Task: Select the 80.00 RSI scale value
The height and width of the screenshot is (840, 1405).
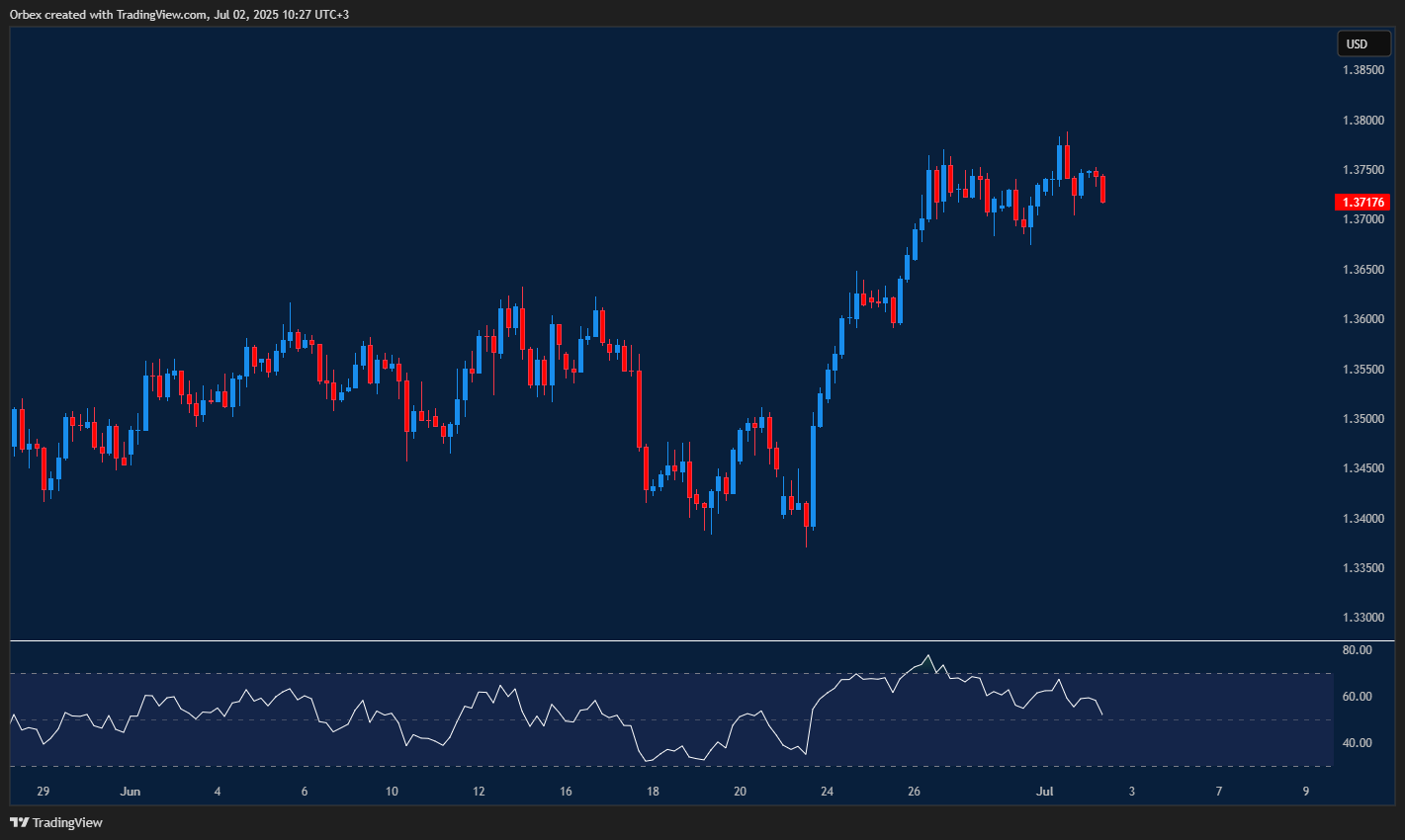Action: (x=1356, y=649)
